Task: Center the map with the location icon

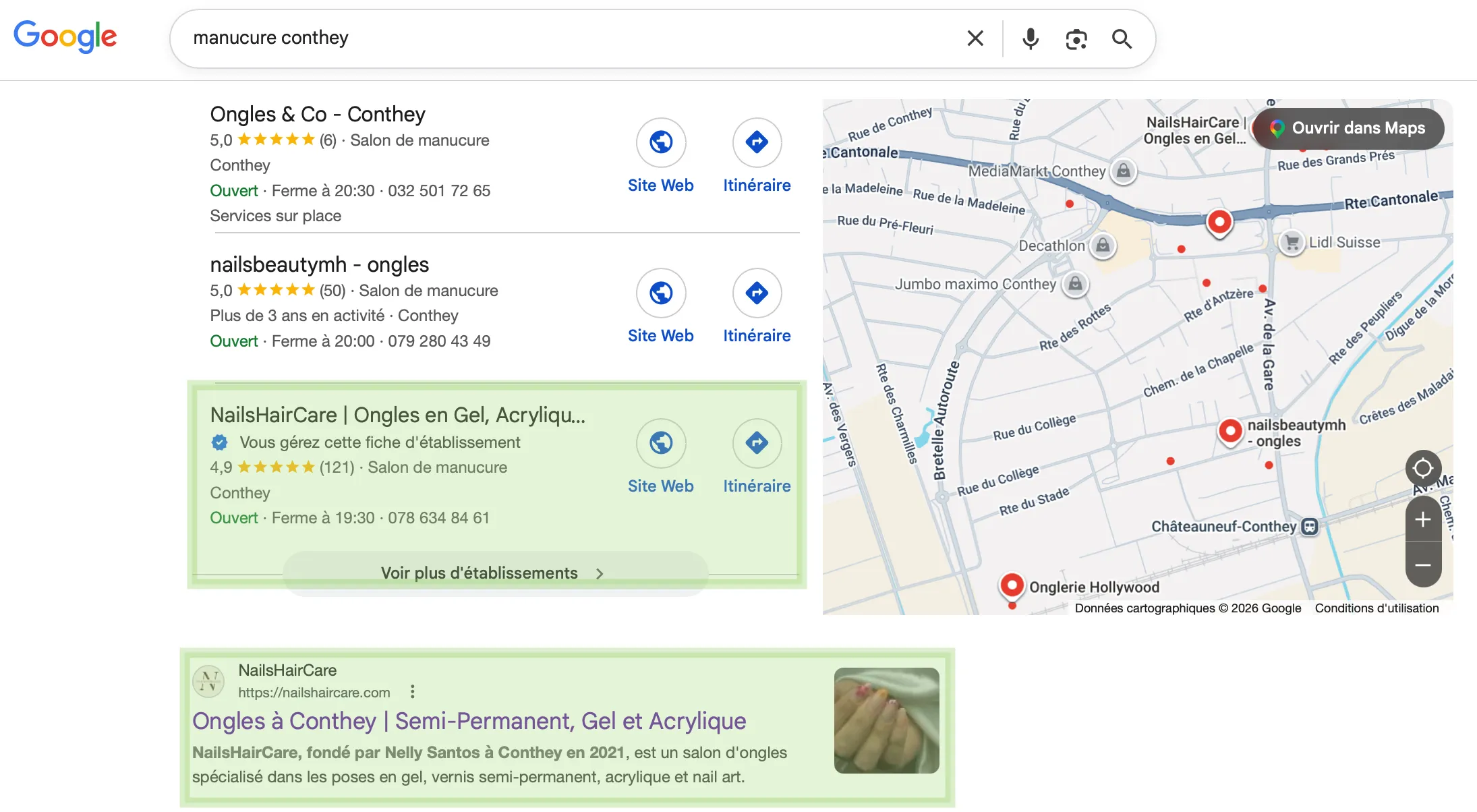Action: pos(1423,468)
